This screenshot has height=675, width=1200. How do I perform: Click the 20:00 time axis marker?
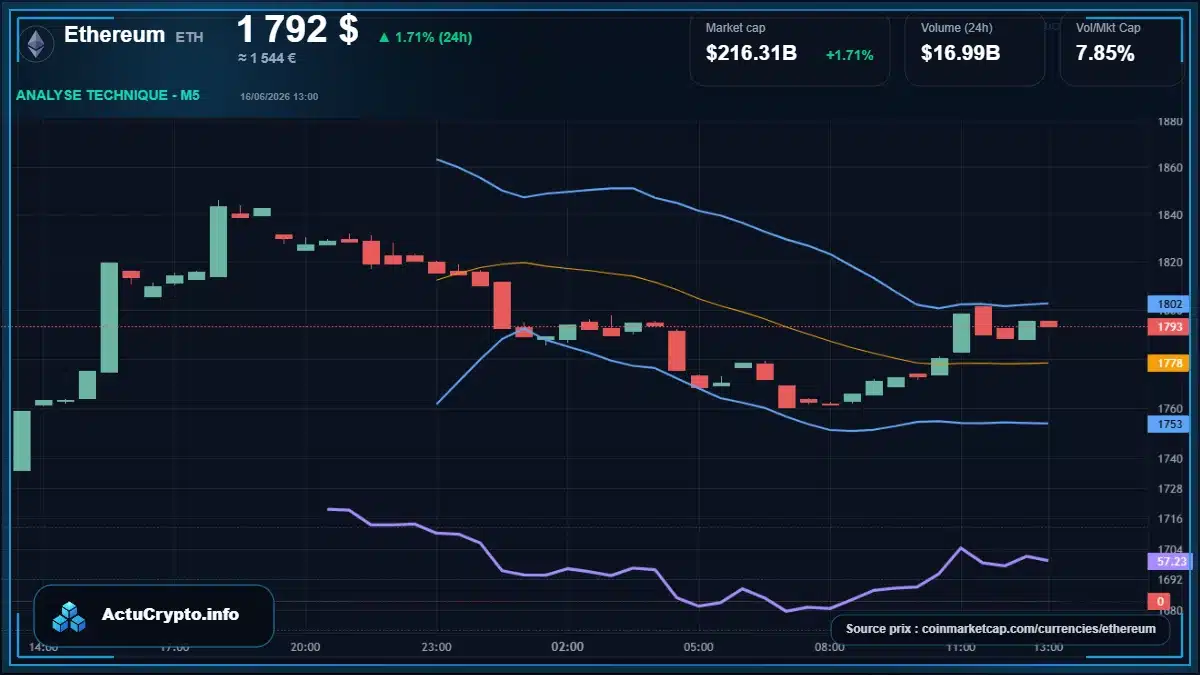[305, 647]
